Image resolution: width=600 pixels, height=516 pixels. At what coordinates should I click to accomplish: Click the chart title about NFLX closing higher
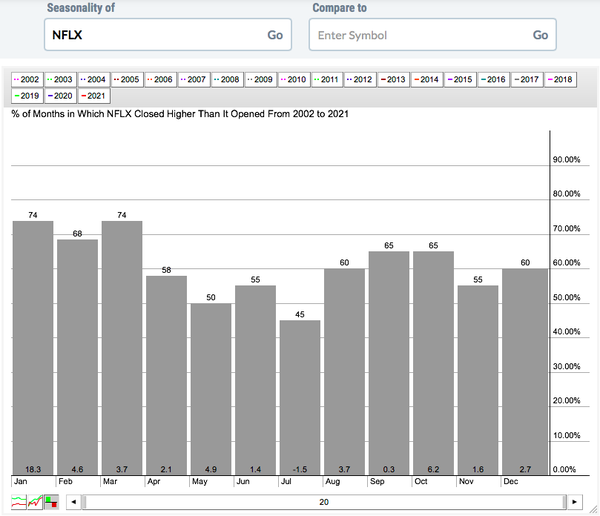(180, 114)
